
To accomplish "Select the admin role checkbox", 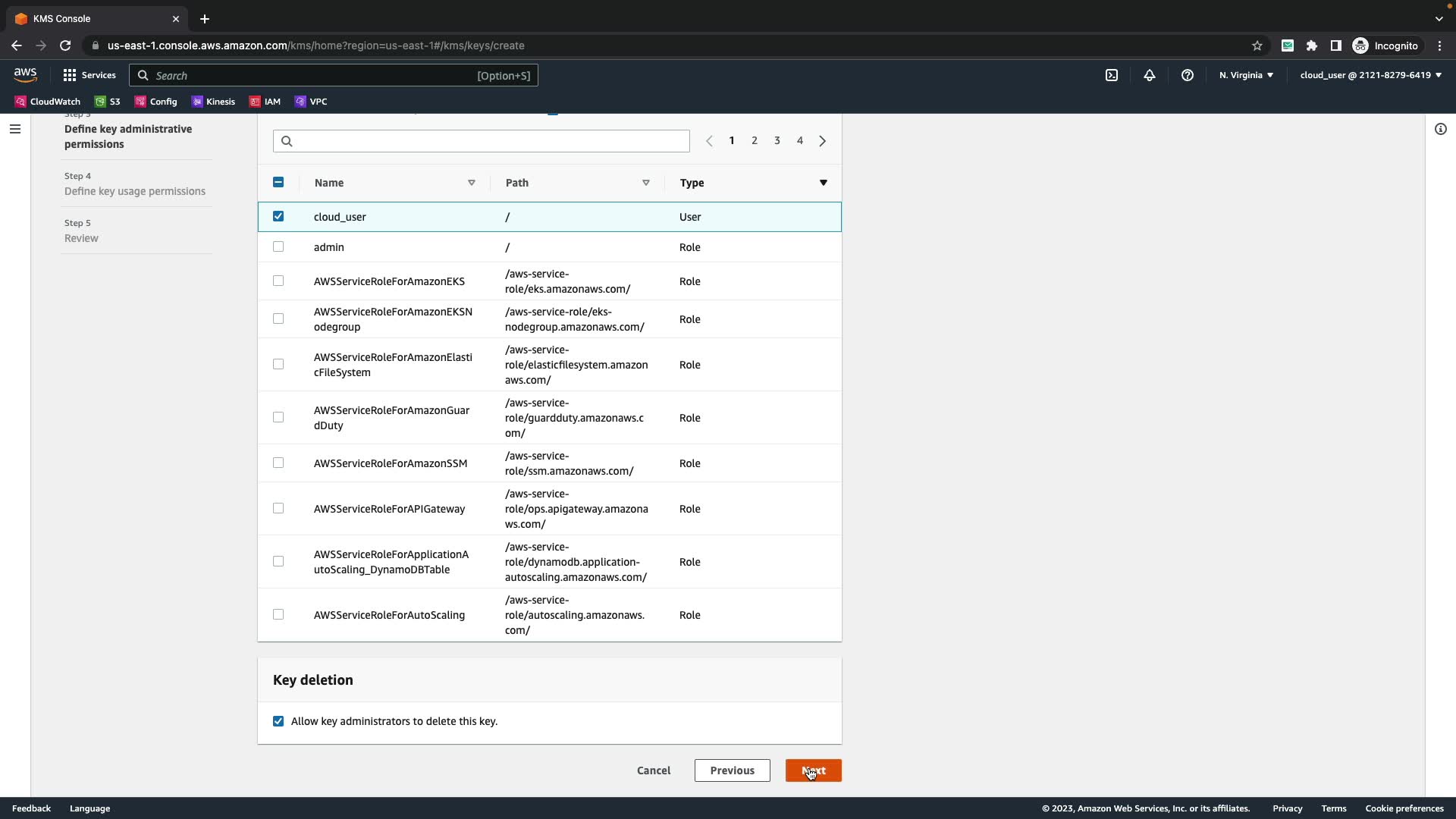I will tap(278, 247).
